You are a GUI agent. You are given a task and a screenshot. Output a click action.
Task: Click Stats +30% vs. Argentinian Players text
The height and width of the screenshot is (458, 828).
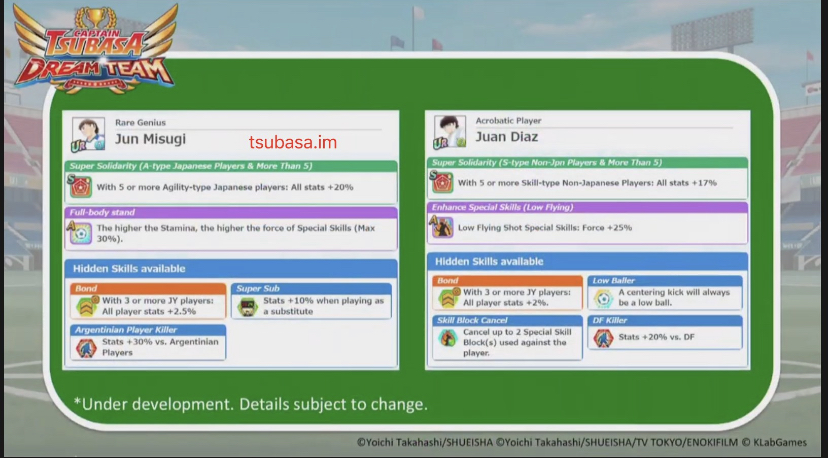coord(160,347)
